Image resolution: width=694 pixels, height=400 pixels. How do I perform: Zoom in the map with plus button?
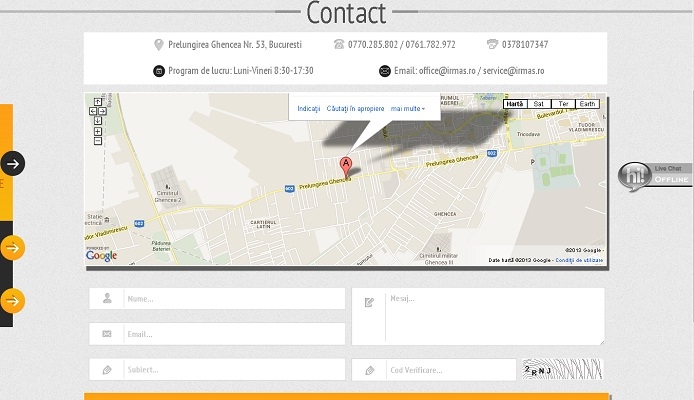tap(98, 131)
